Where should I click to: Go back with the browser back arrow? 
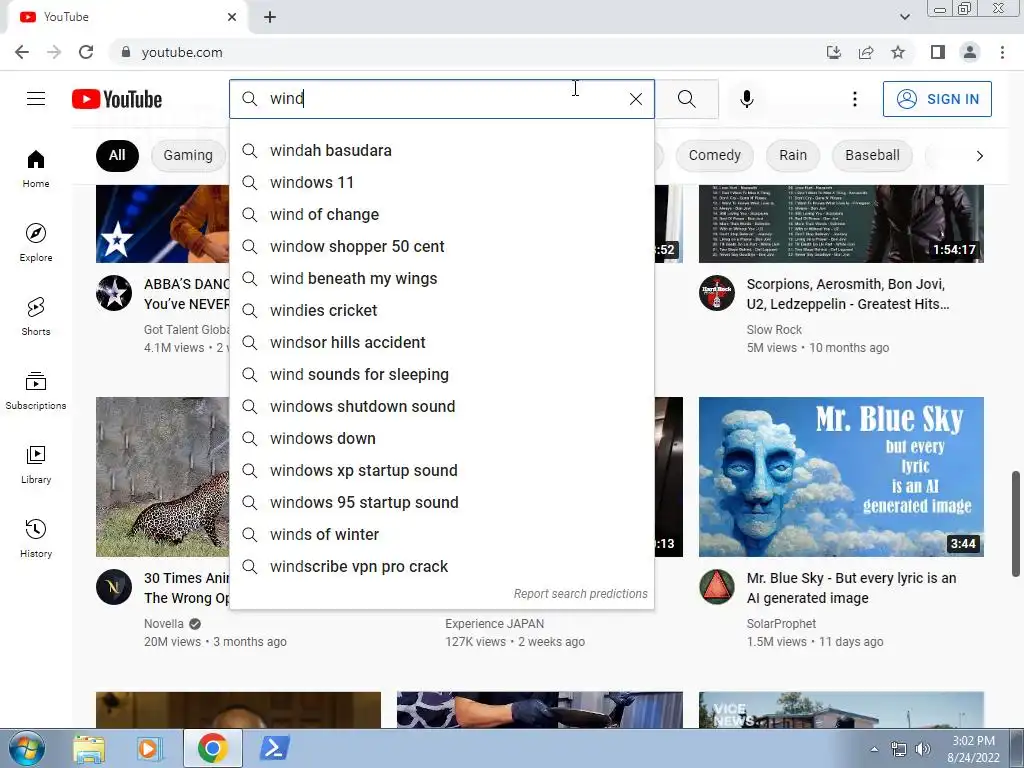(x=22, y=52)
